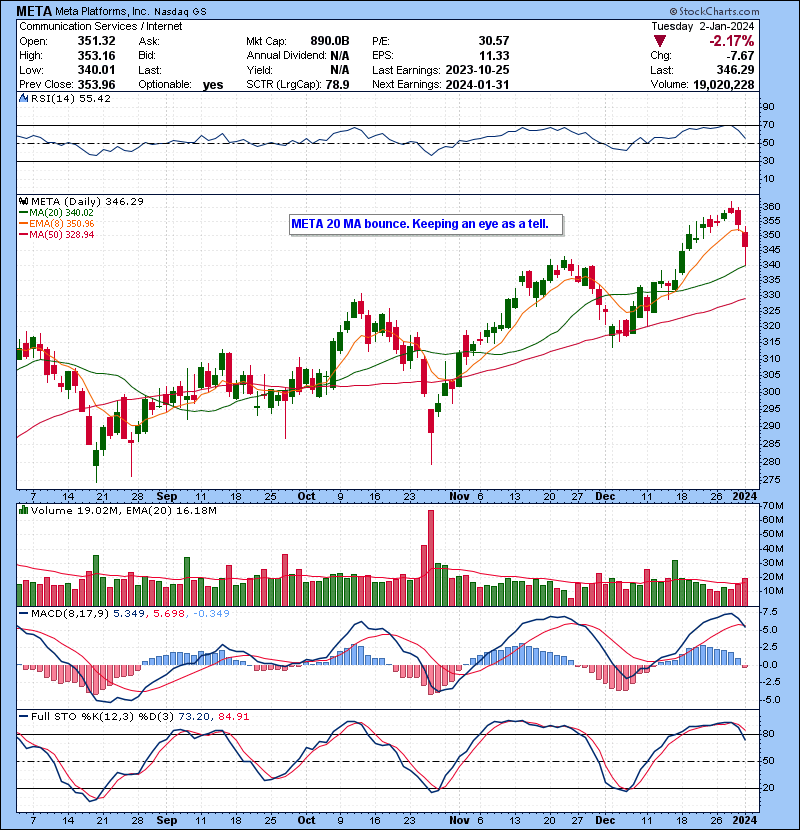Select the High value 353.16
Image resolution: width=800 pixels, height=830 pixels.
pos(96,56)
